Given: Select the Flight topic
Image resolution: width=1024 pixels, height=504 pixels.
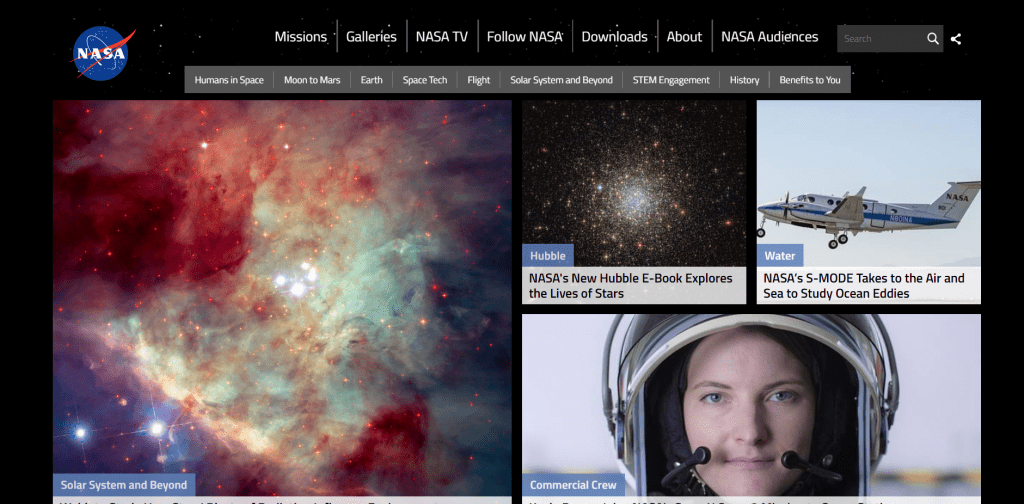Looking at the screenshot, I should (479, 80).
